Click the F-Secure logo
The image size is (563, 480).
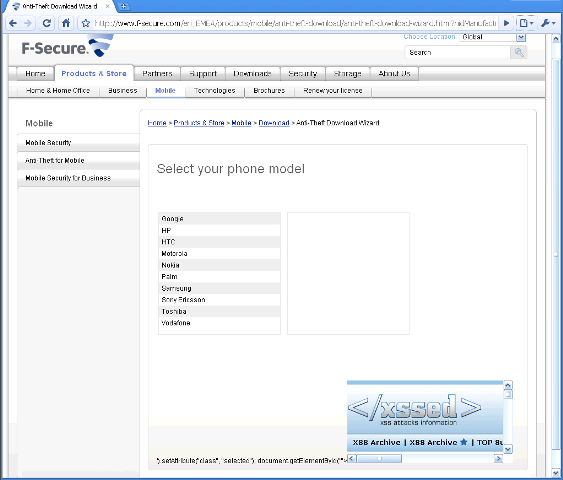(67, 46)
